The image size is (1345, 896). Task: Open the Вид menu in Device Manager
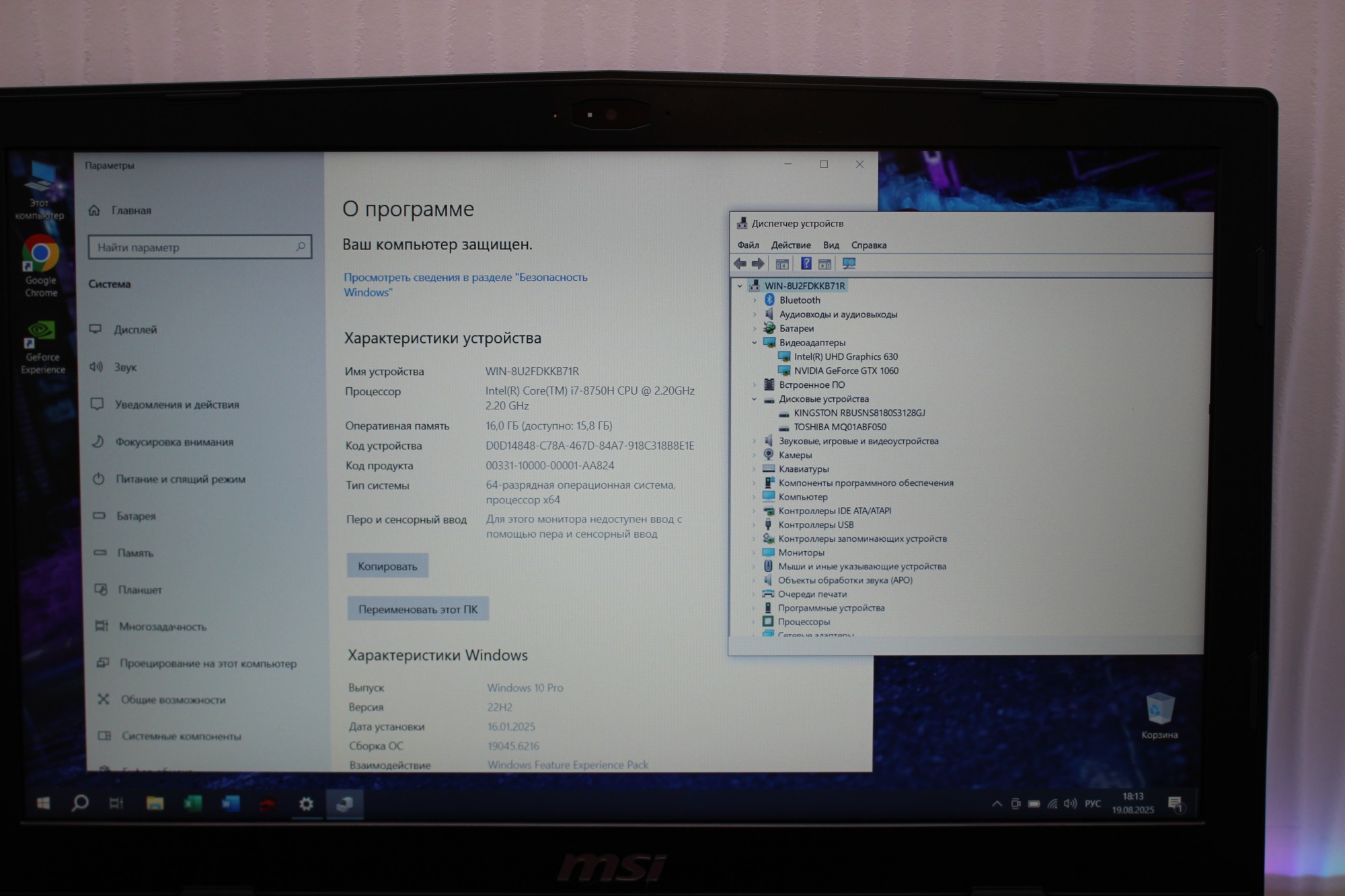pyautogui.click(x=831, y=245)
